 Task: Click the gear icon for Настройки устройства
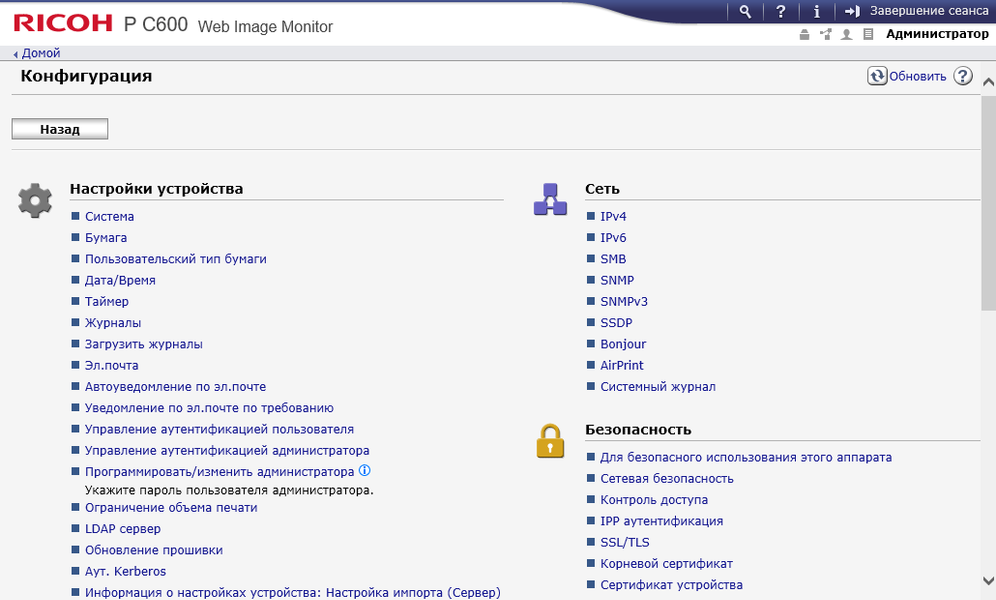coord(35,200)
